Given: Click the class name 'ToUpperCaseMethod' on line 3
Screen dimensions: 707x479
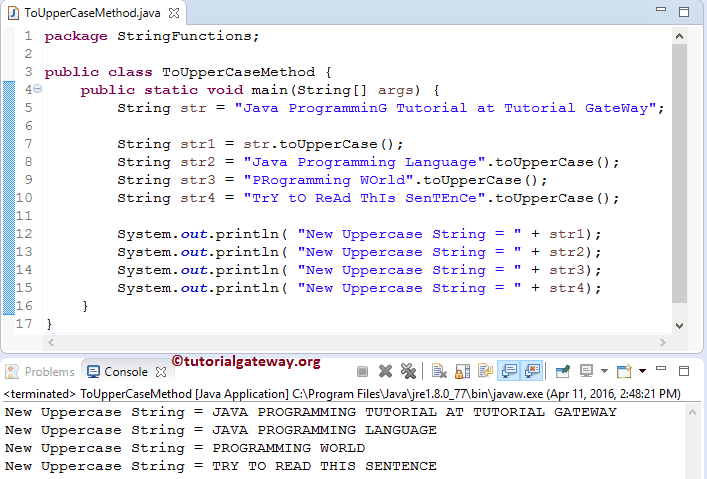Looking at the screenshot, I should [x=239, y=72].
